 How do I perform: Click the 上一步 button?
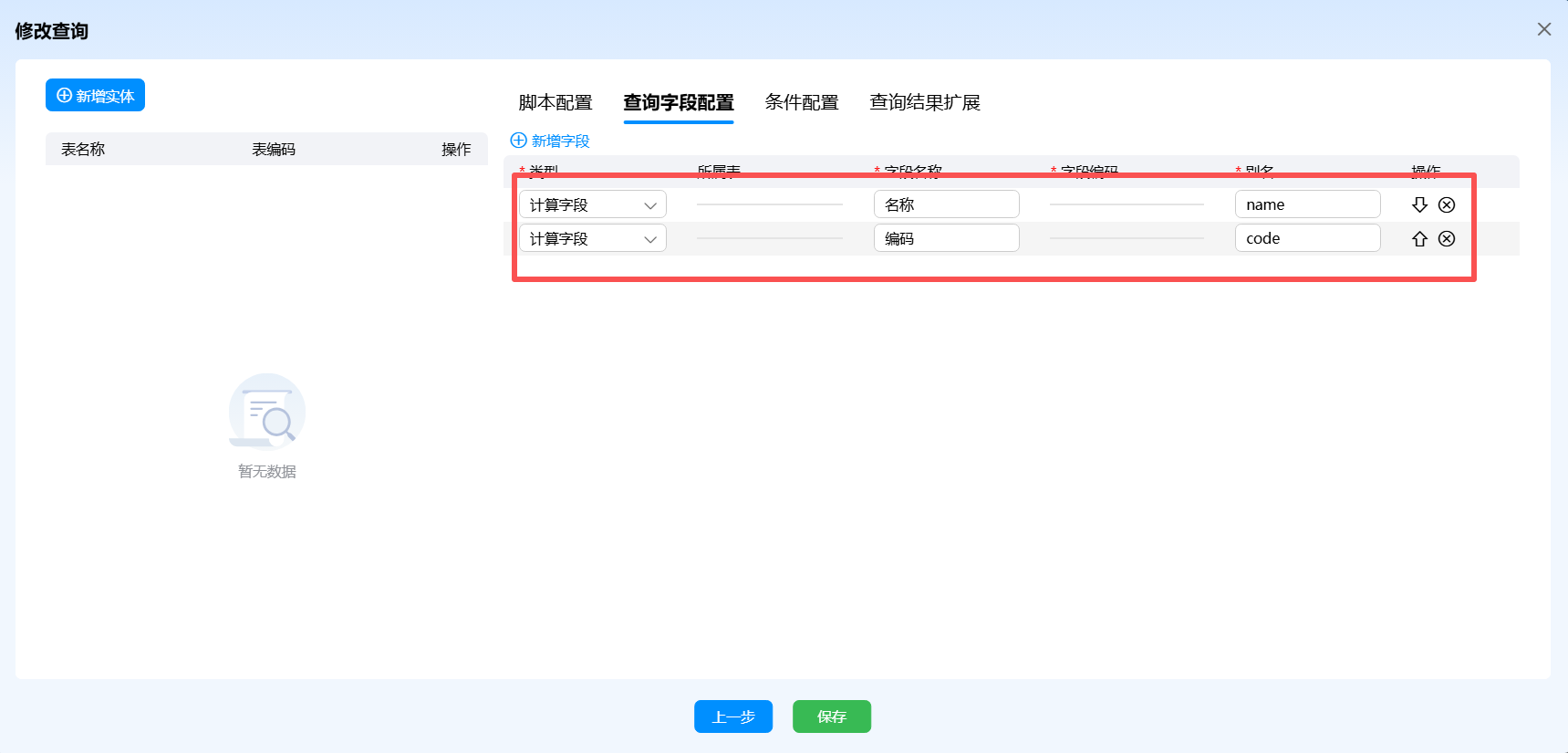click(733, 716)
